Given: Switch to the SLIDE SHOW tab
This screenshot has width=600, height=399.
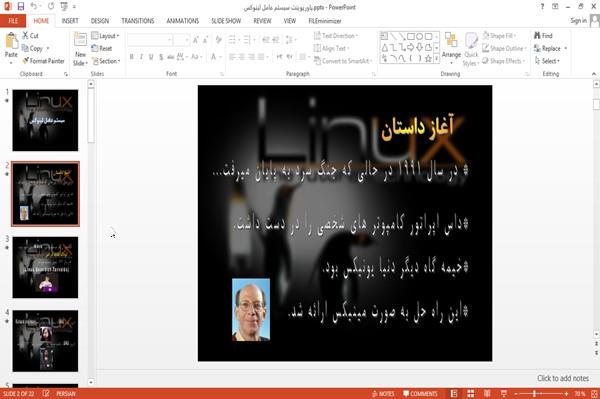Looking at the screenshot, I should (x=226, y=21).
